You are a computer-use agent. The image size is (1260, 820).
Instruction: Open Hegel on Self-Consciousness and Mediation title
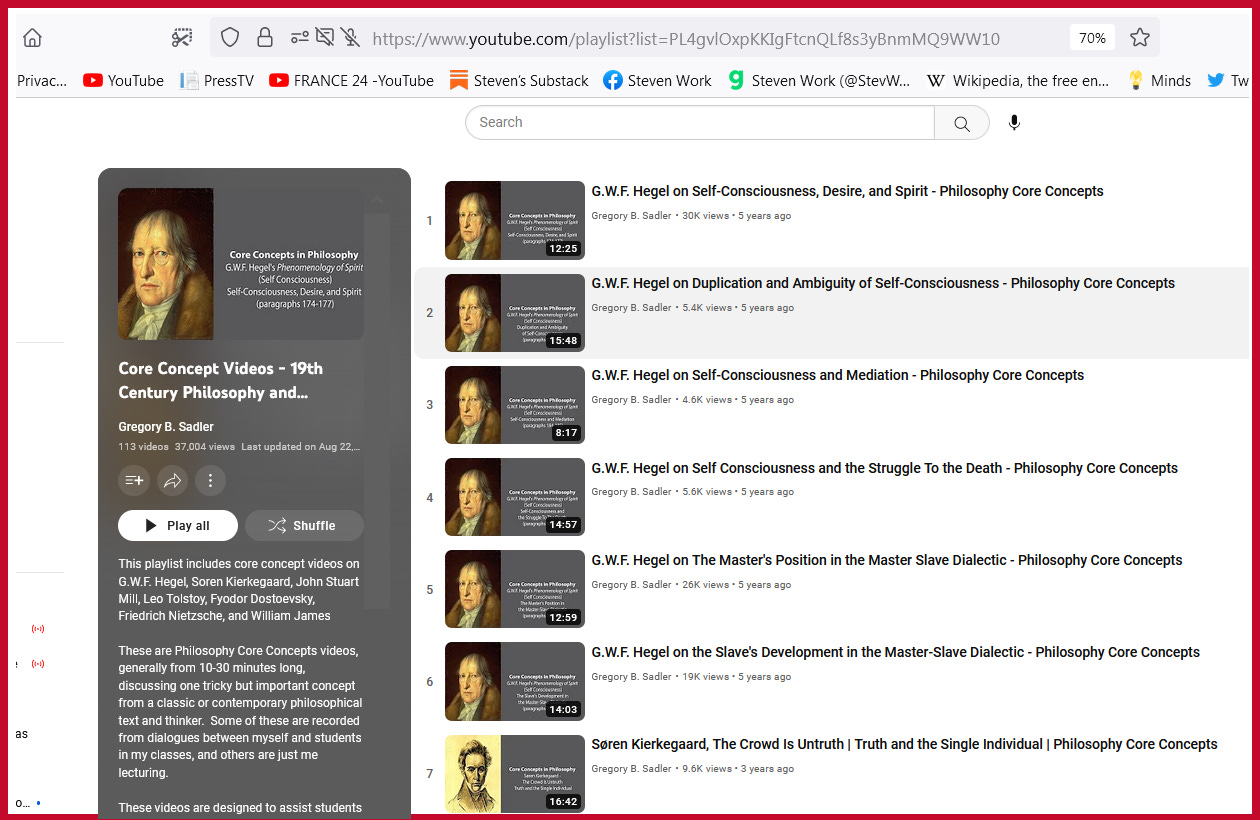837,375
